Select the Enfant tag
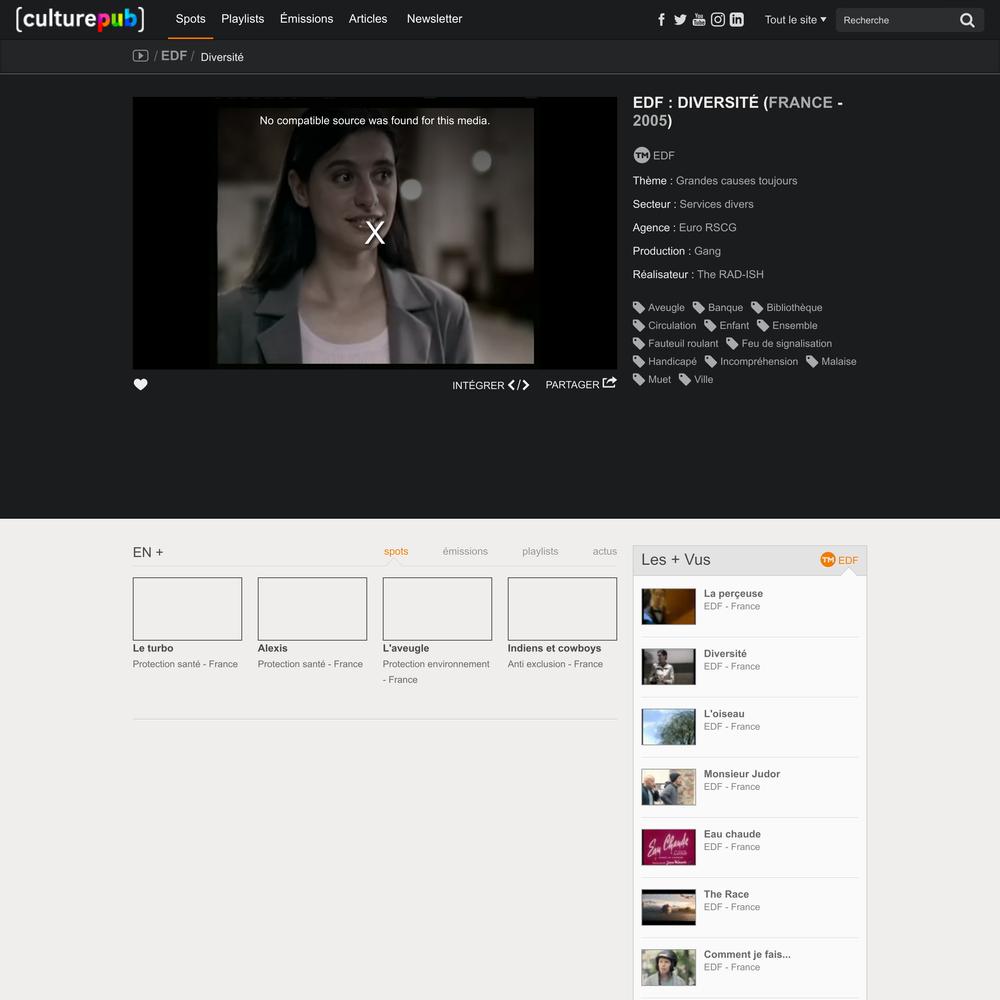The image size is (1000, 1000). 727,325
